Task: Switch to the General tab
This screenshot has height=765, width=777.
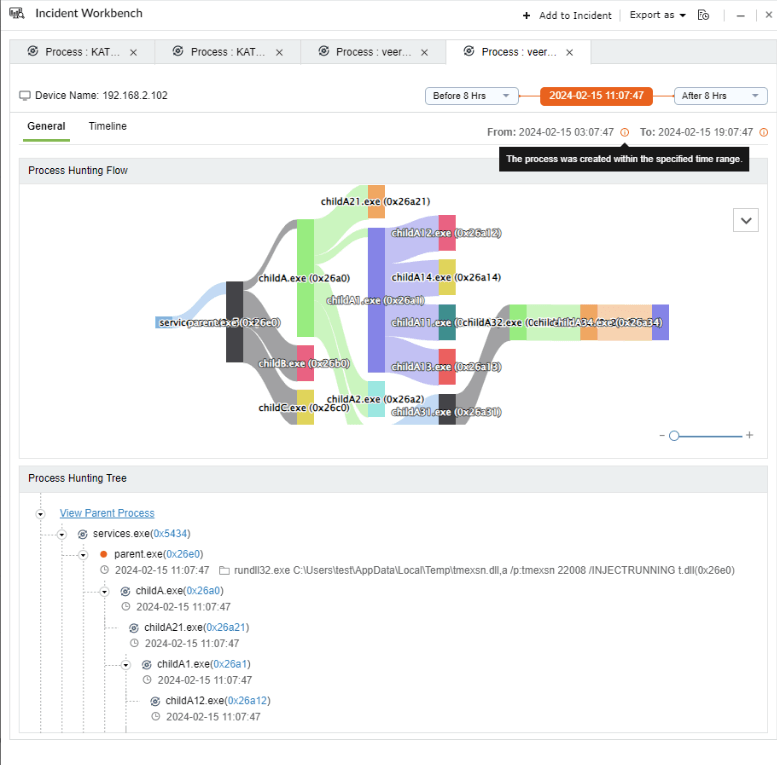Action: [46, 126]
